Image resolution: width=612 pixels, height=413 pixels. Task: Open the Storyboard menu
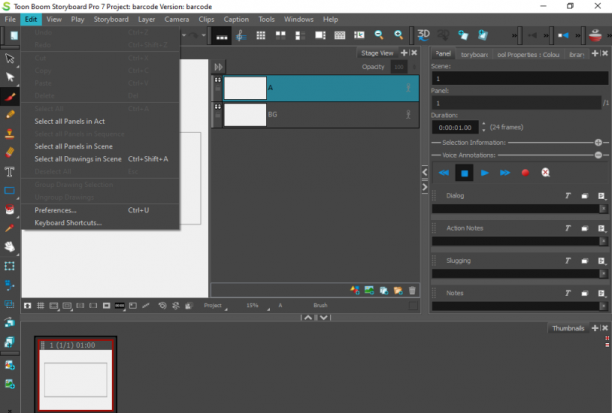111,19
